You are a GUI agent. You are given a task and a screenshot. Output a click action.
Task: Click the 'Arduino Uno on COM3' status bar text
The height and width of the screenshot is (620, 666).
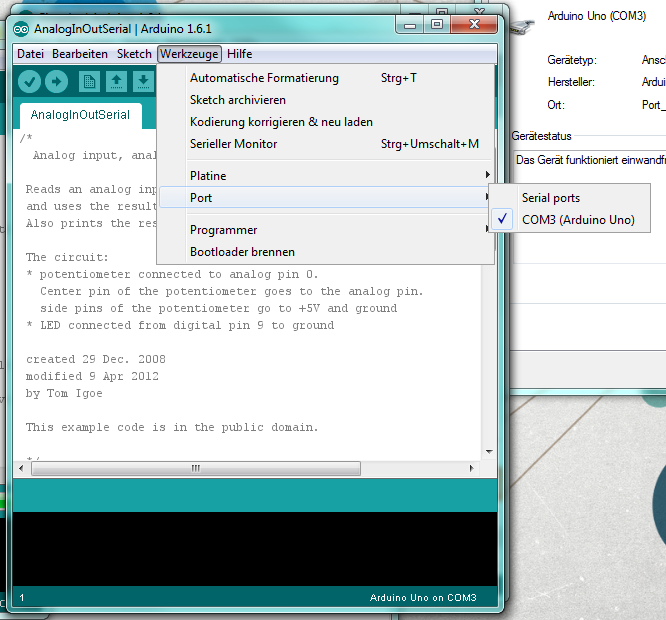pyautogui.click(x=423, y=597)
